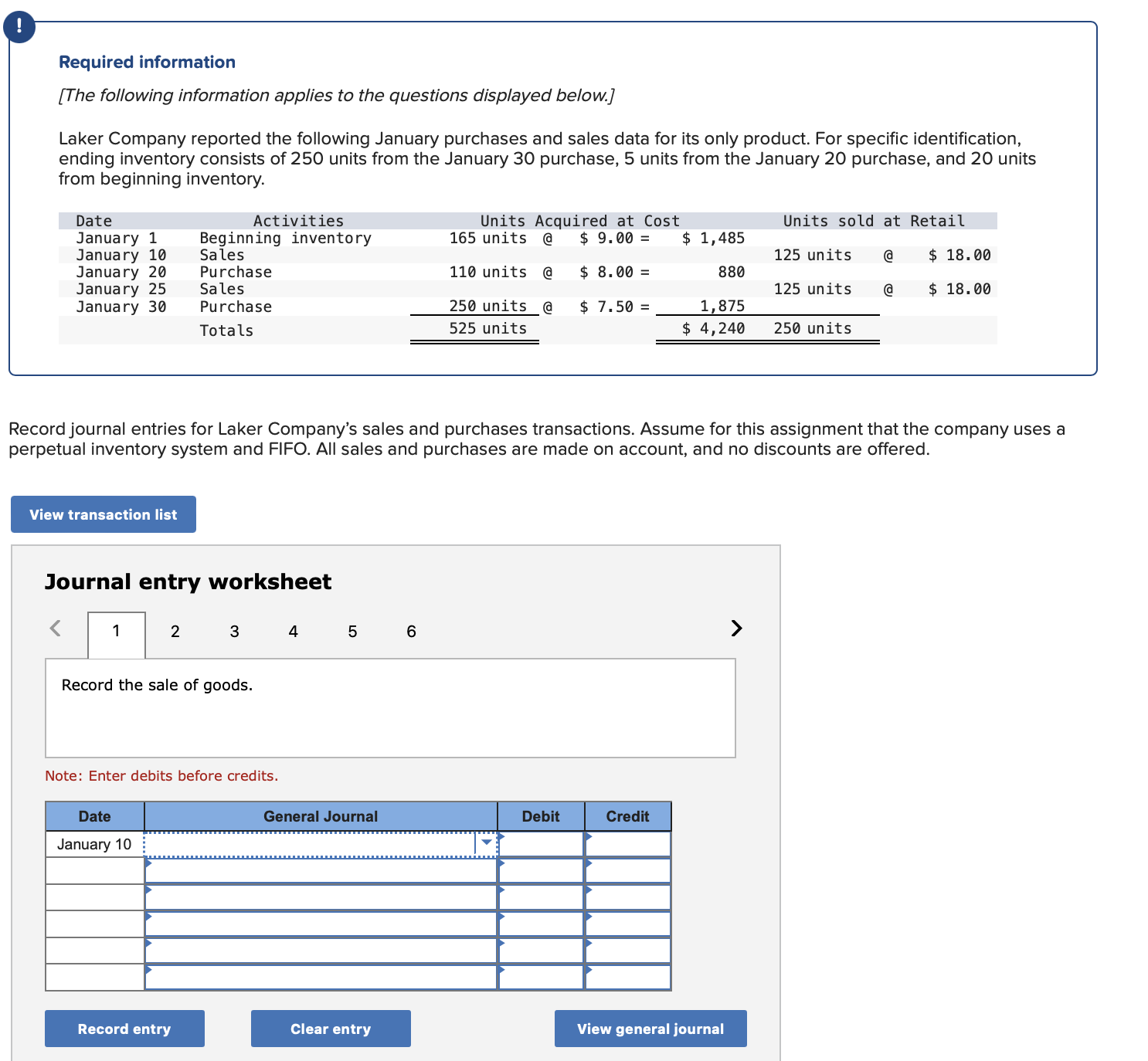This screenshot has width=1148, height=1061.
Task: Select second row General Journal field
Action: click(x=321, y=870)
